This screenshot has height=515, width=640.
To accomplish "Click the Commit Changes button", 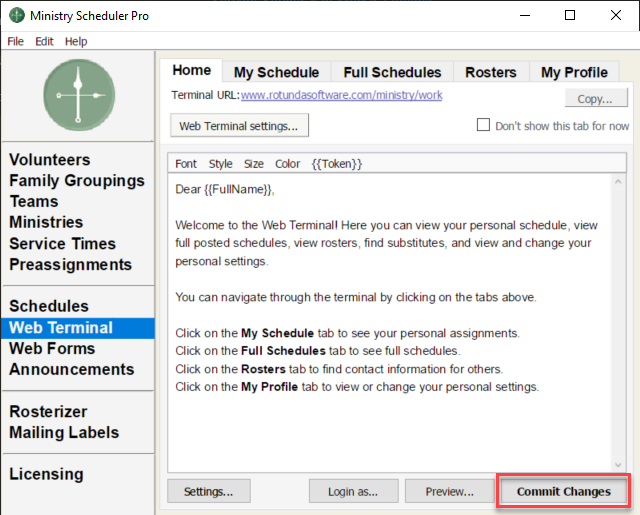I will coord(564,491).
